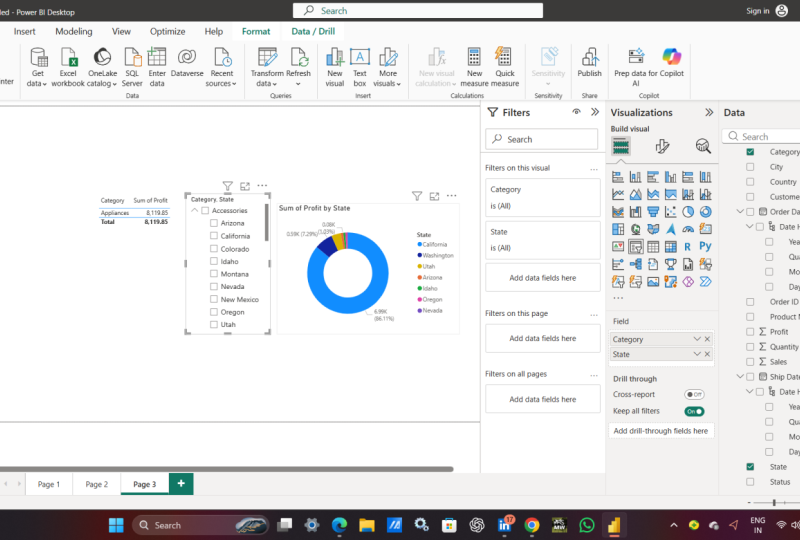800x540 pixels.
Task: Select the funnel chart visual type
Action: pos(653,212)
